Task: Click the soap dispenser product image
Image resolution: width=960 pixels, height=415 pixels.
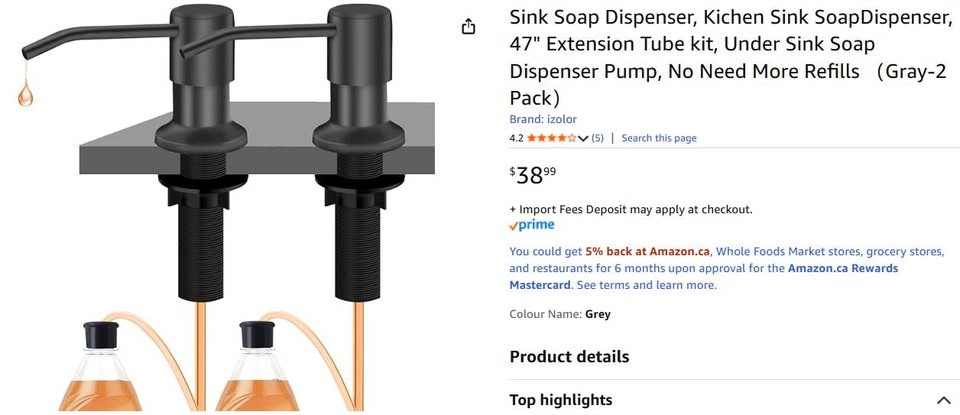Action: pos(227,208)
